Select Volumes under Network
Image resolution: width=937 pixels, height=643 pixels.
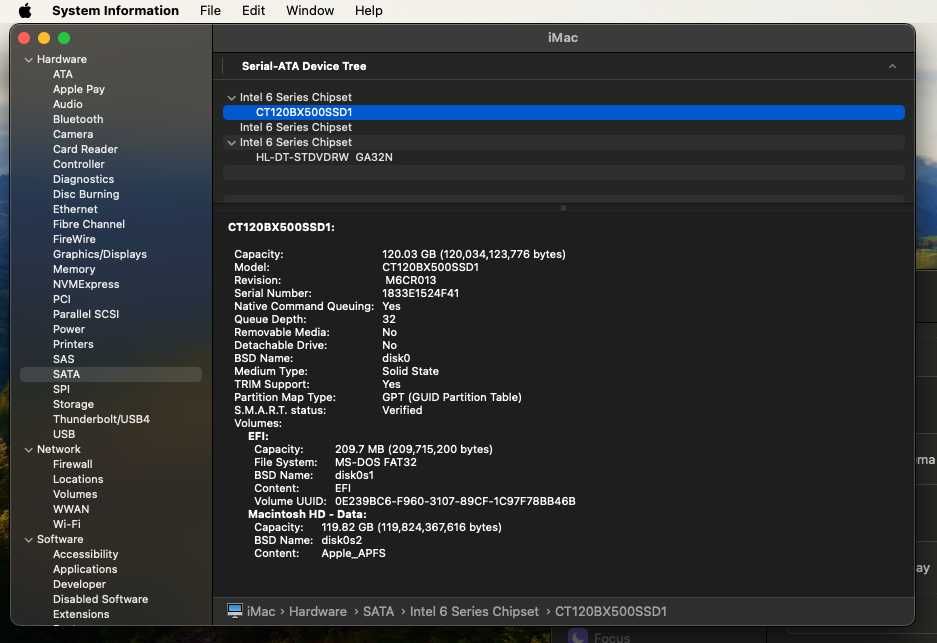(75, 494)
